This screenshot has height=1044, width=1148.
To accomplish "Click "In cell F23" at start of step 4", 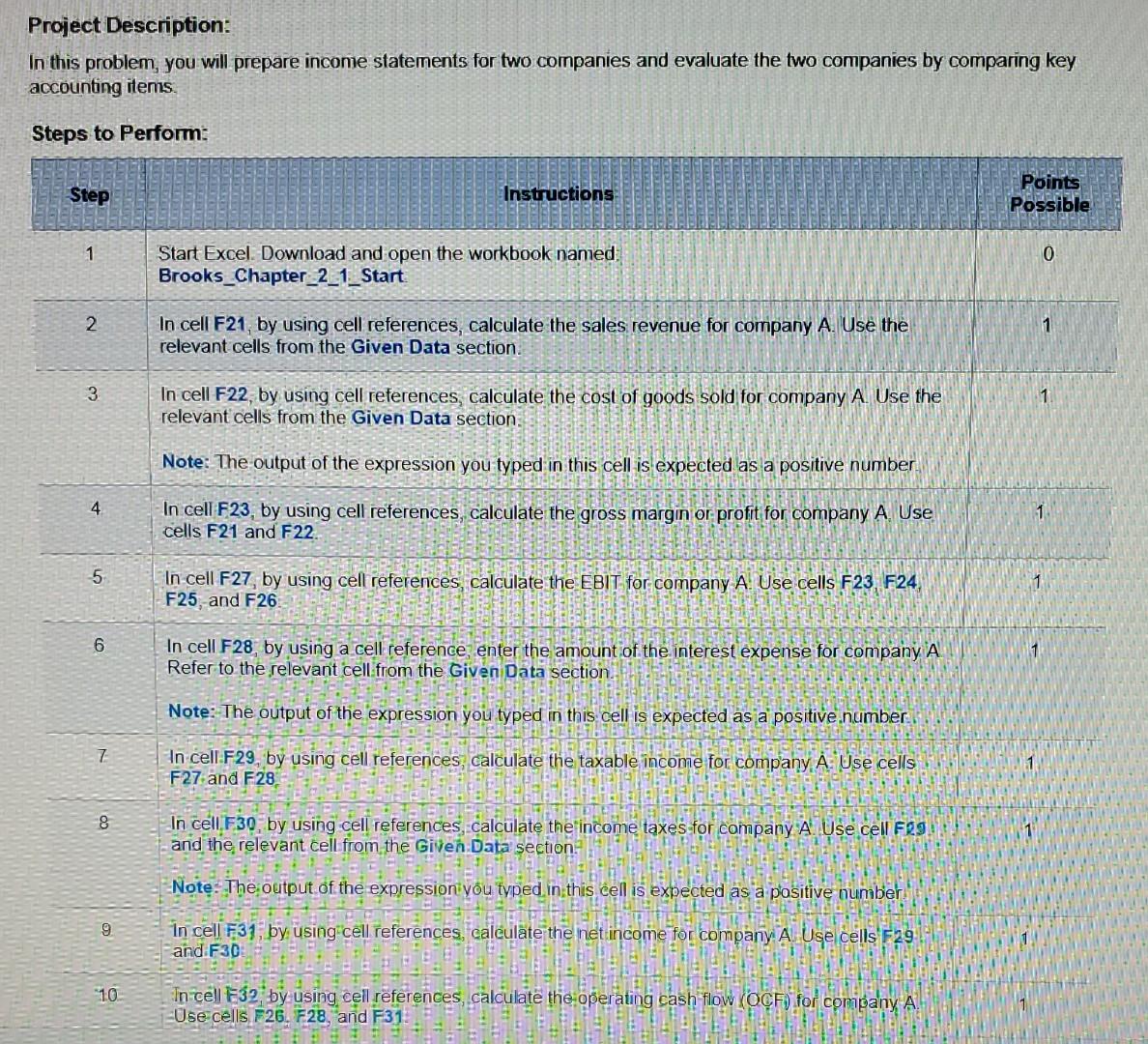I will [207, 509].
